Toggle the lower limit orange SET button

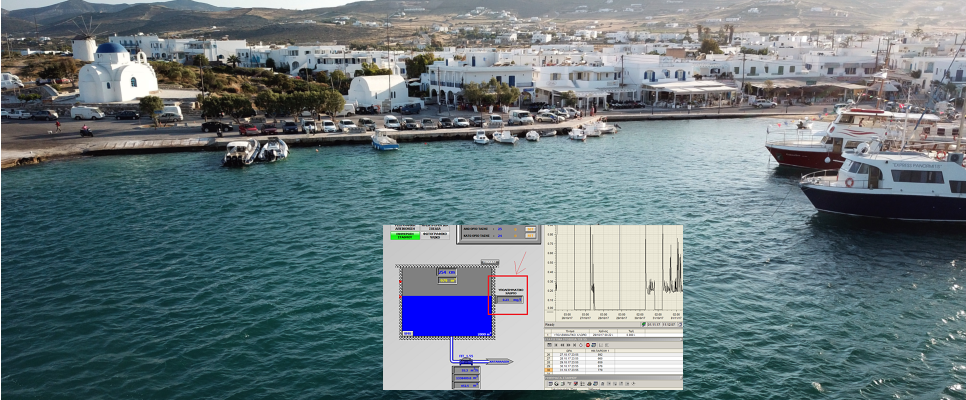(x=530, y=236)
